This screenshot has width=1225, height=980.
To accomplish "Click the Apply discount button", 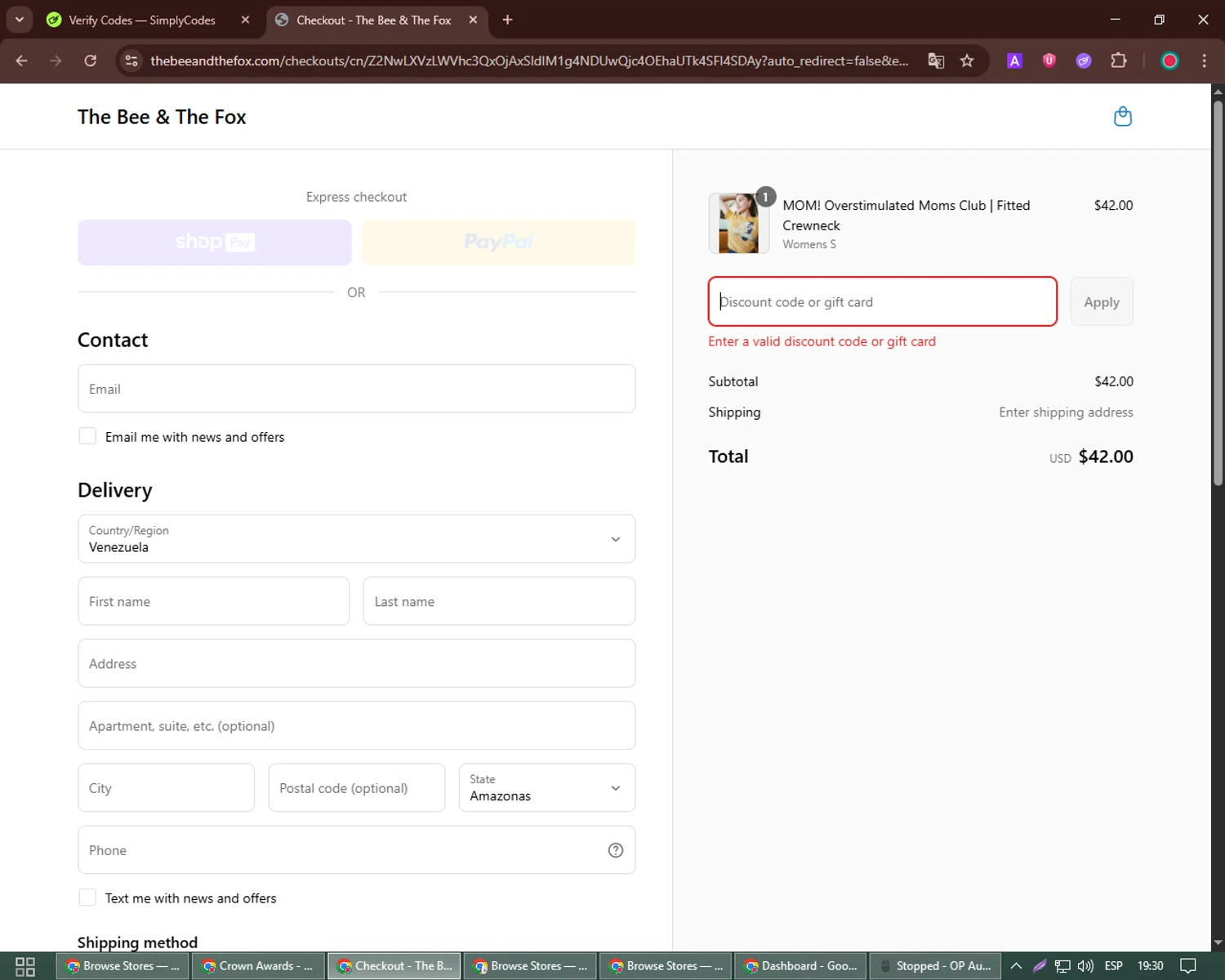I will point(1102,302).
